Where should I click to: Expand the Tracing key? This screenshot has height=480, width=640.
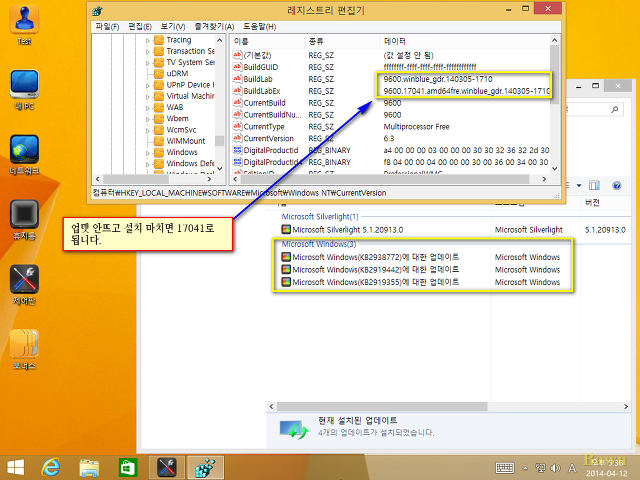click(x=148, y=41)
